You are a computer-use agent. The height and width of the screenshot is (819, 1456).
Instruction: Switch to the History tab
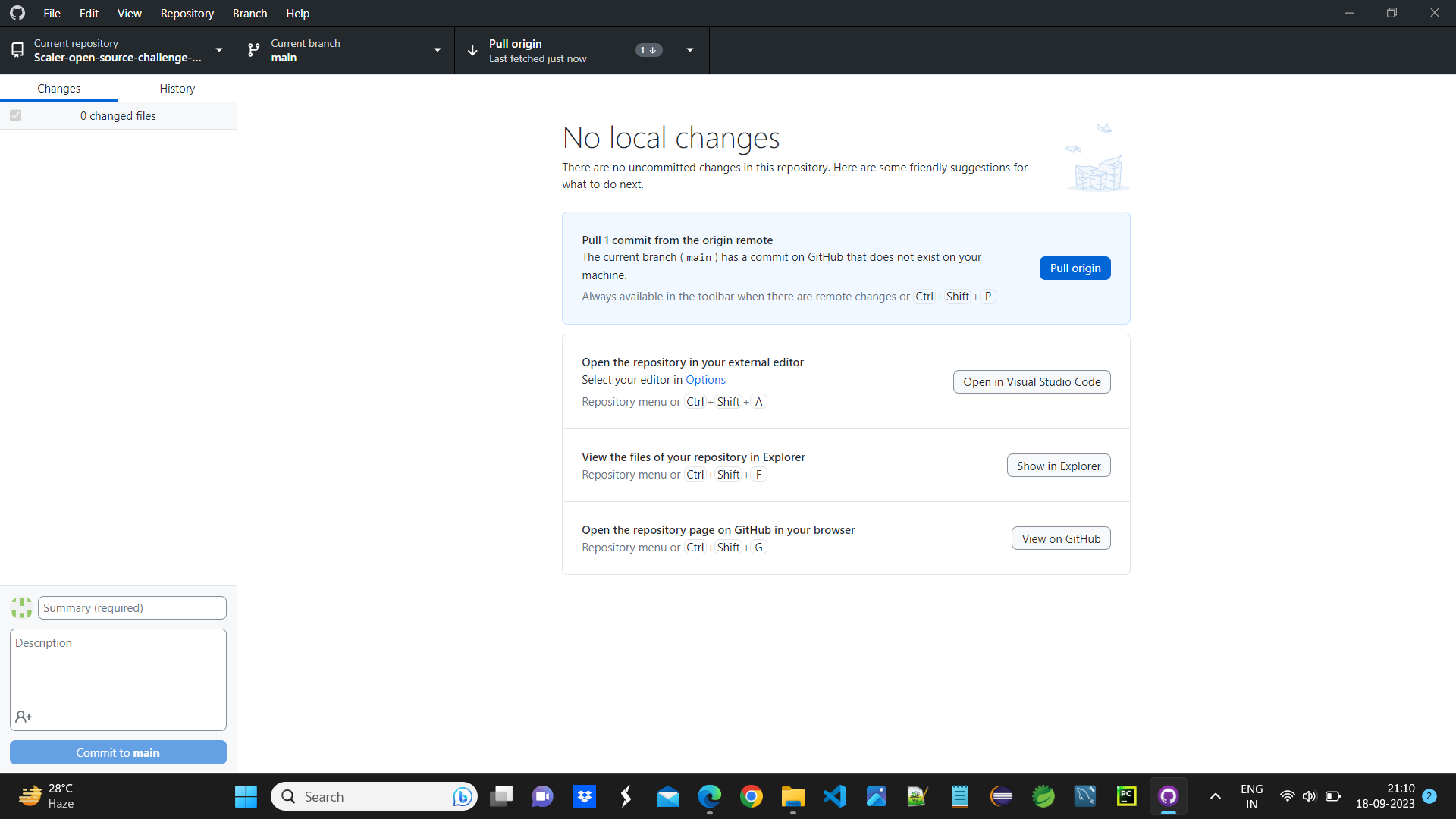pos(177,88)
